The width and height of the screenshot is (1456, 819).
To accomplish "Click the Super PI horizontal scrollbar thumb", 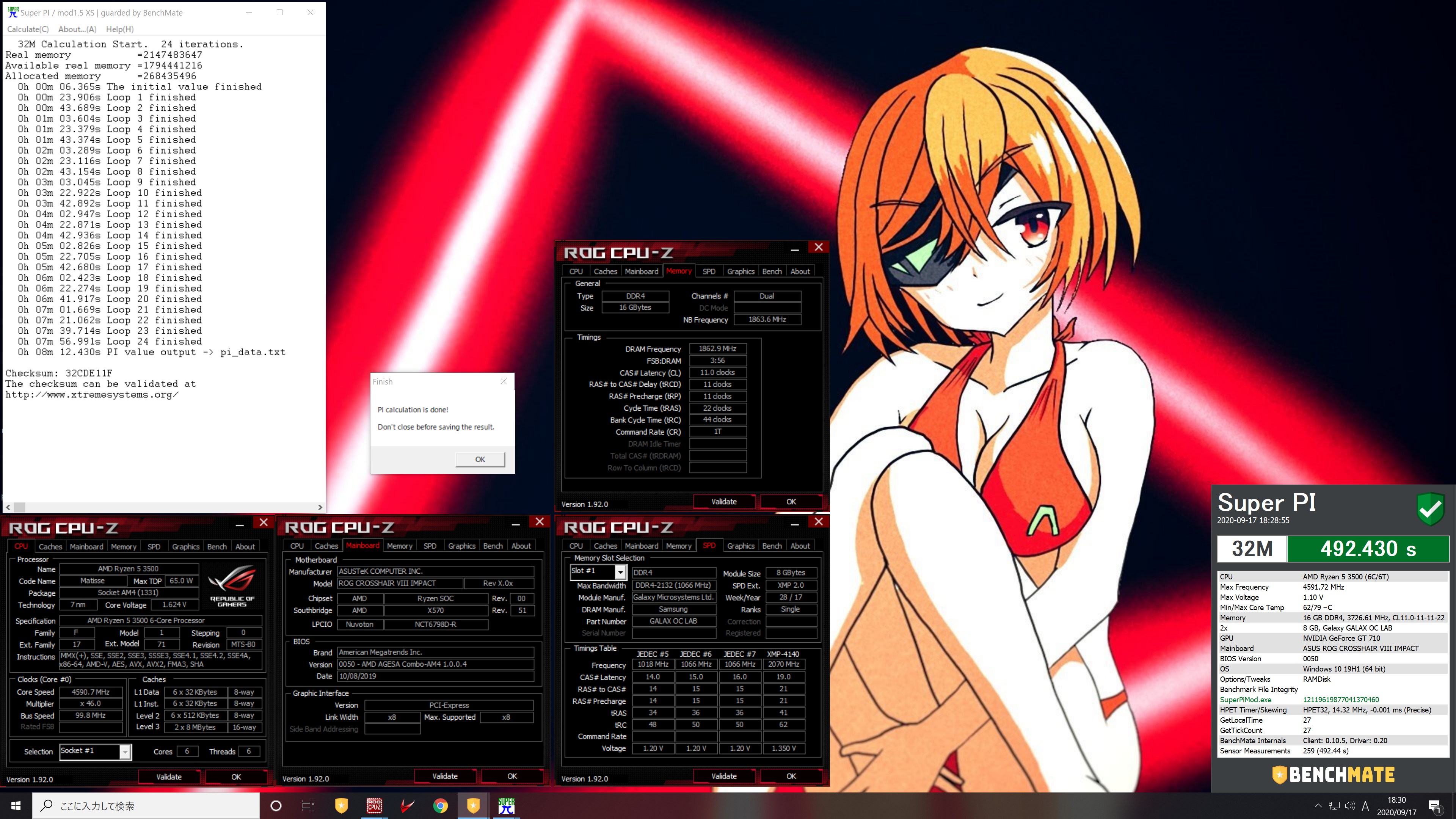I will (x=19, y=507).
